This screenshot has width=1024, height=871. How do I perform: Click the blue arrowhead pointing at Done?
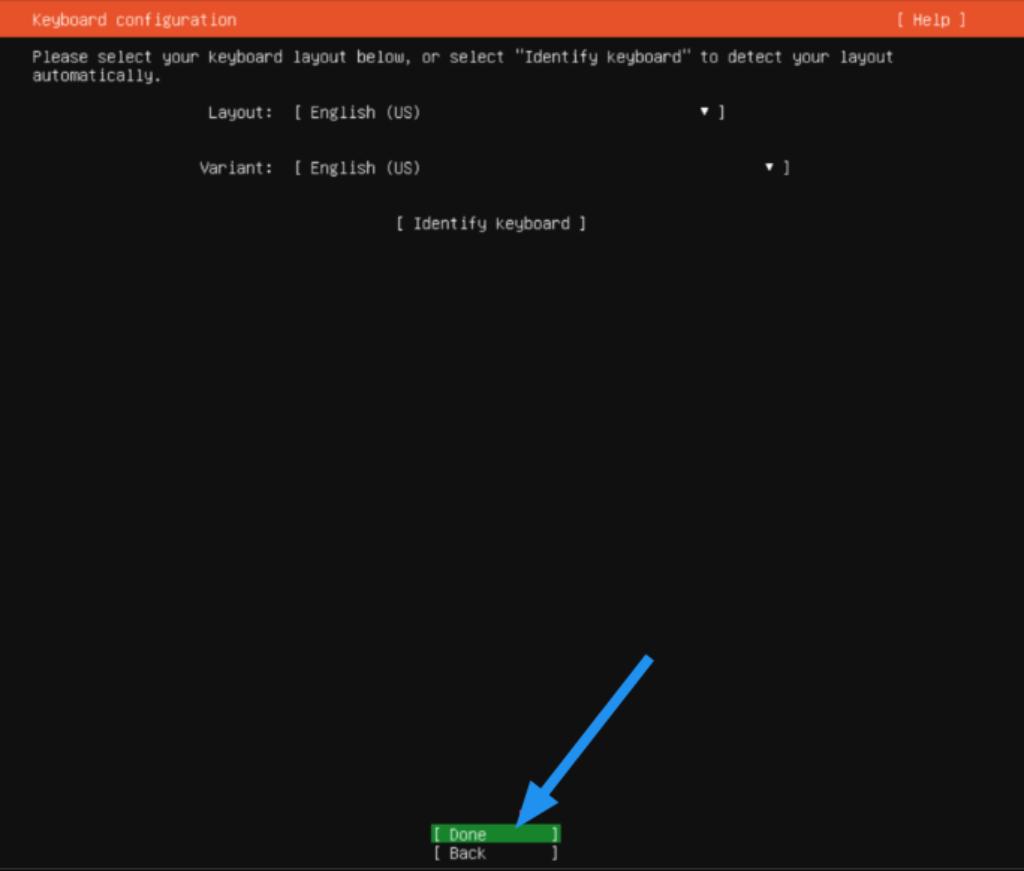coord(530,809)
